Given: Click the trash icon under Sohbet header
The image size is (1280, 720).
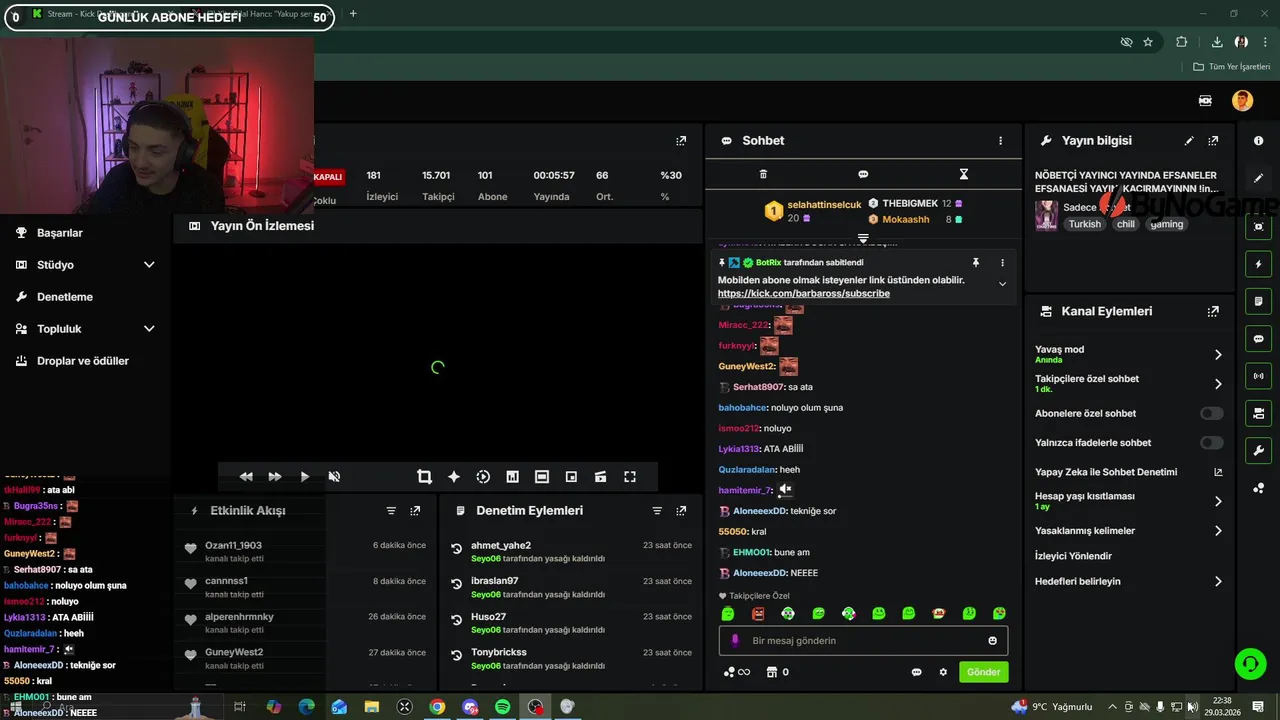Looking at the screenshot, I should (x=763, y=174).
